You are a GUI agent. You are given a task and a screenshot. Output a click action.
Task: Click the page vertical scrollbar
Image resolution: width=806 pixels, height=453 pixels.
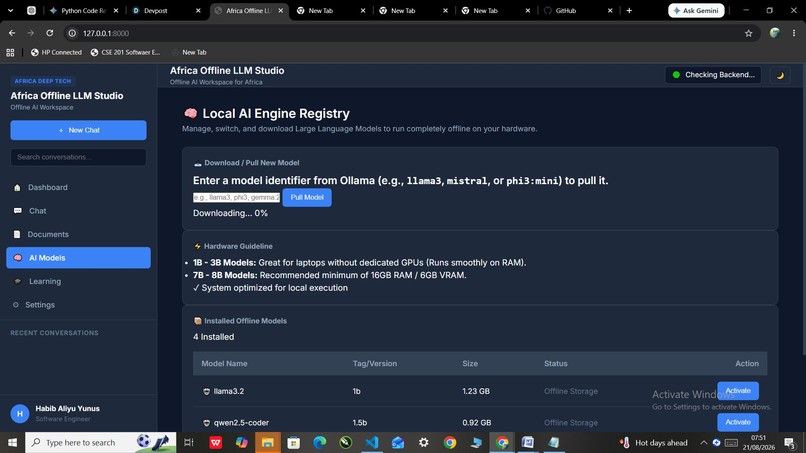[x=803, y=210]
